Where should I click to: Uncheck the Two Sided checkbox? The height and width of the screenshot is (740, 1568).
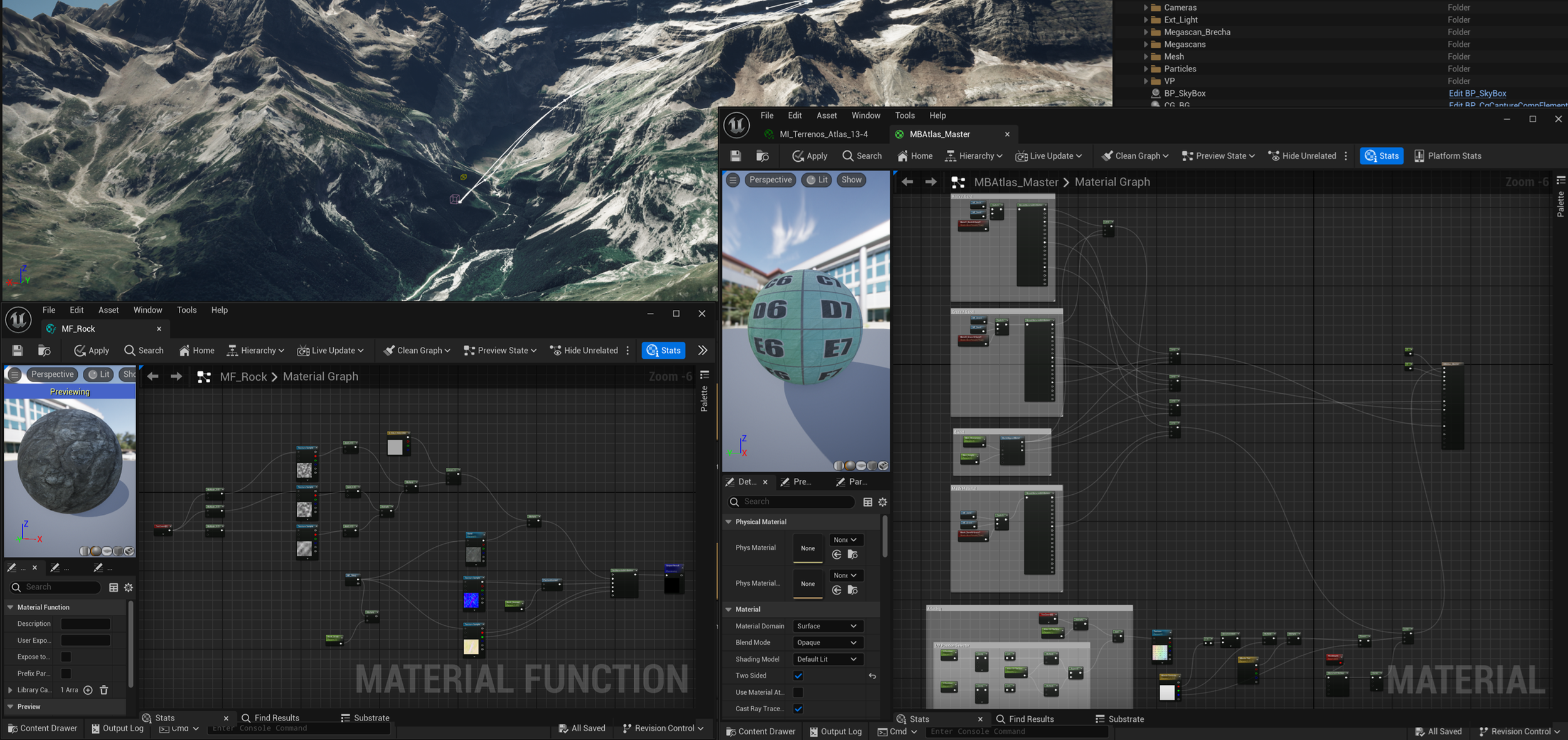click(798, 675)
